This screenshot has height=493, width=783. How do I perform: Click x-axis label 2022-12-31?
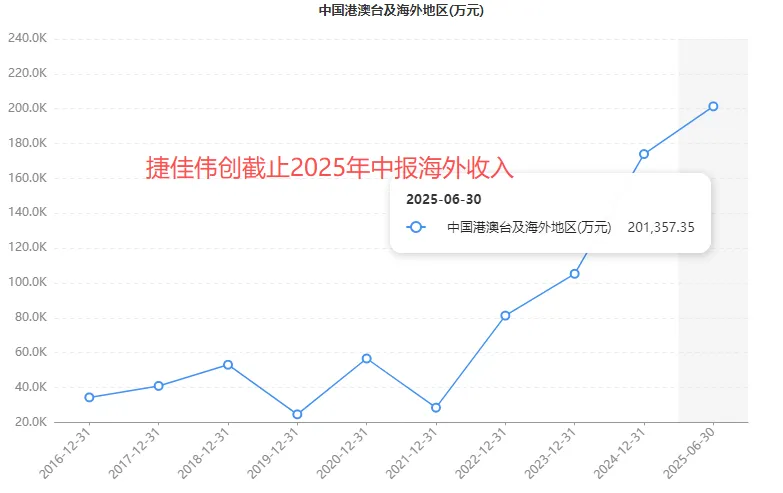point(482,454)
